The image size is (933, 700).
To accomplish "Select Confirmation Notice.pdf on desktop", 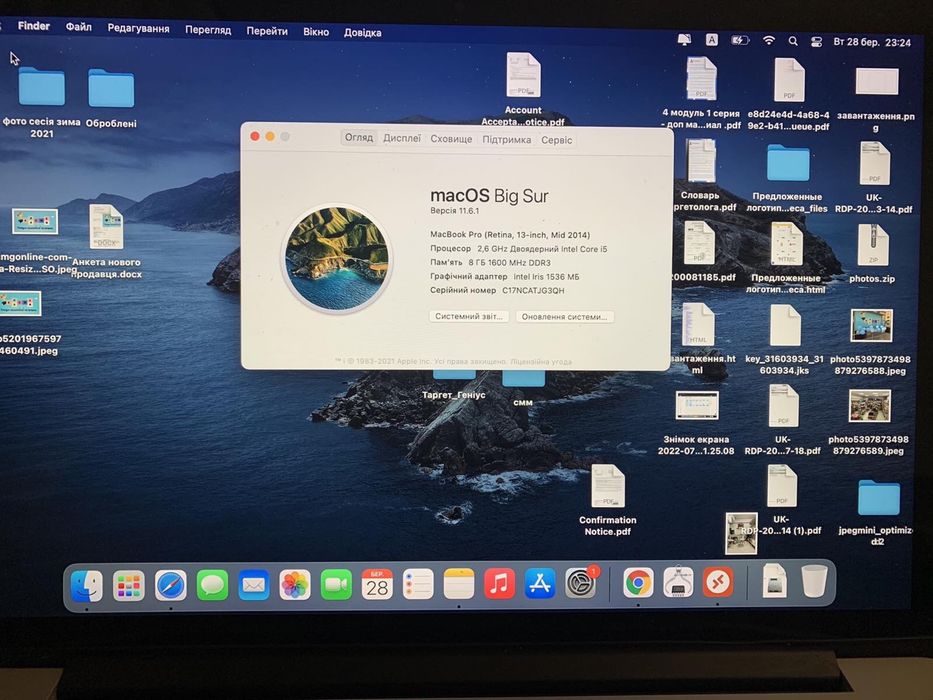I will pyautogui.click(x=608, y=486).
